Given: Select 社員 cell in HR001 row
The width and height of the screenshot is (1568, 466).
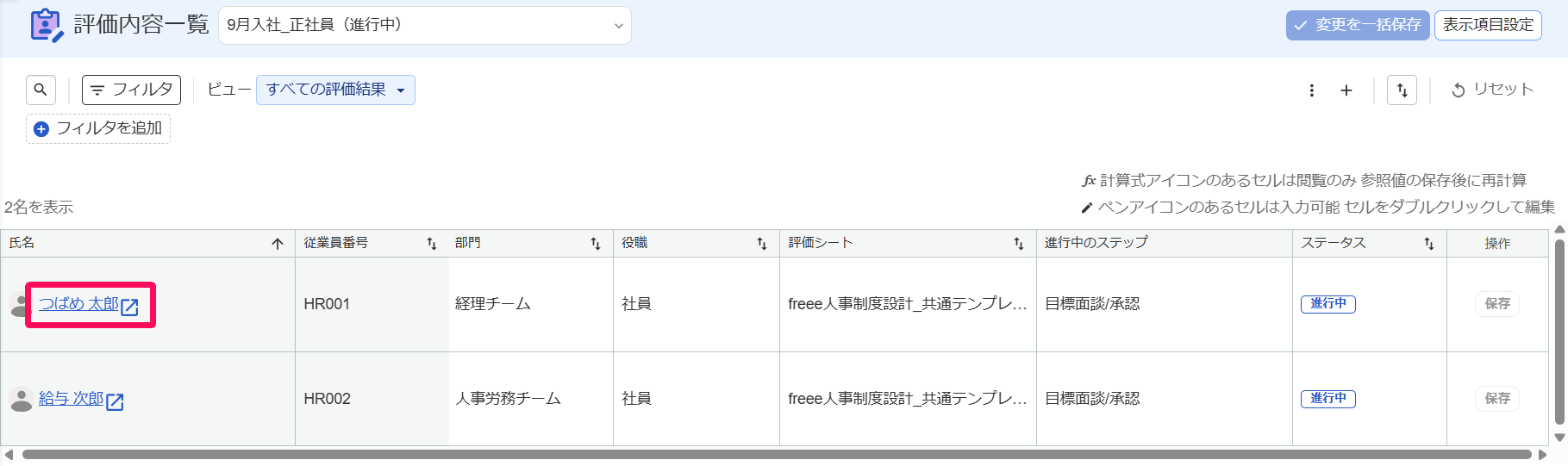Looking at the screenshot, I should (697, 304).
